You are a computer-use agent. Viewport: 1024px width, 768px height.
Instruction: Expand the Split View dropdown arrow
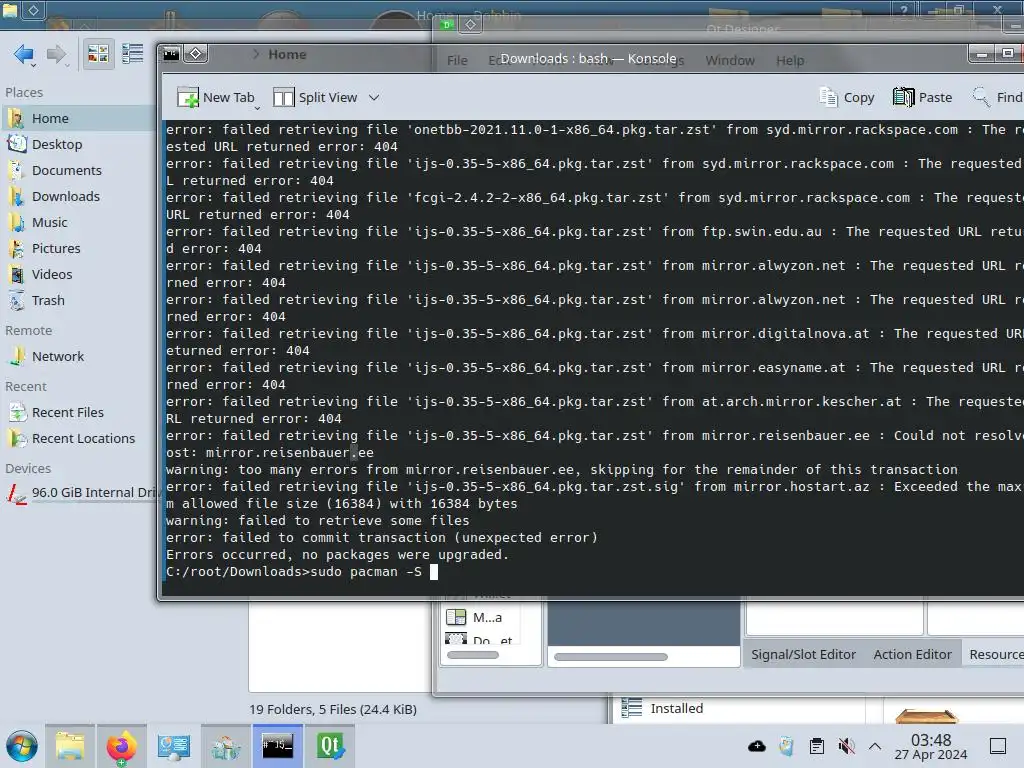(x=374, y=97)
